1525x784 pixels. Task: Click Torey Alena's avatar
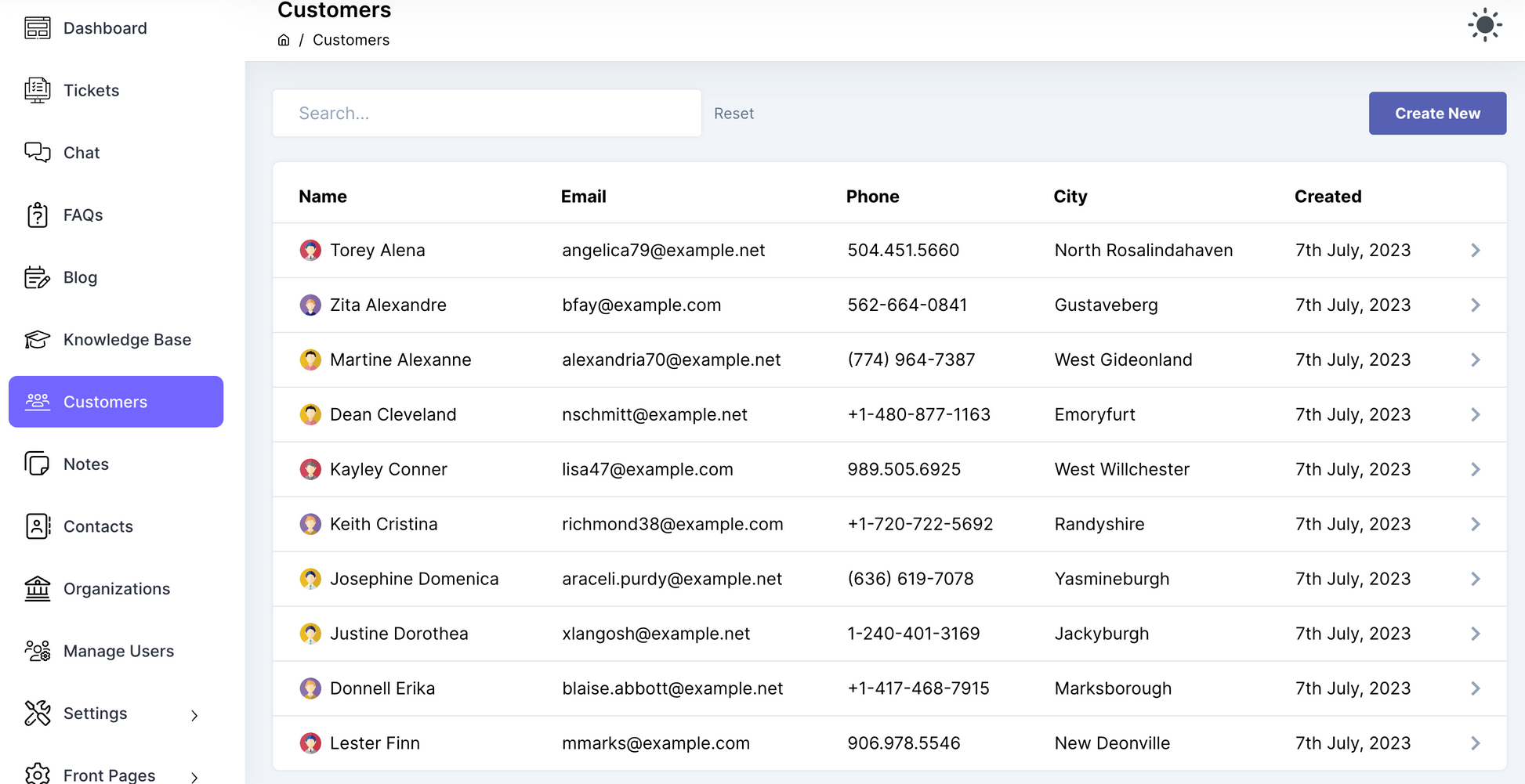click(x=310, y=251)
